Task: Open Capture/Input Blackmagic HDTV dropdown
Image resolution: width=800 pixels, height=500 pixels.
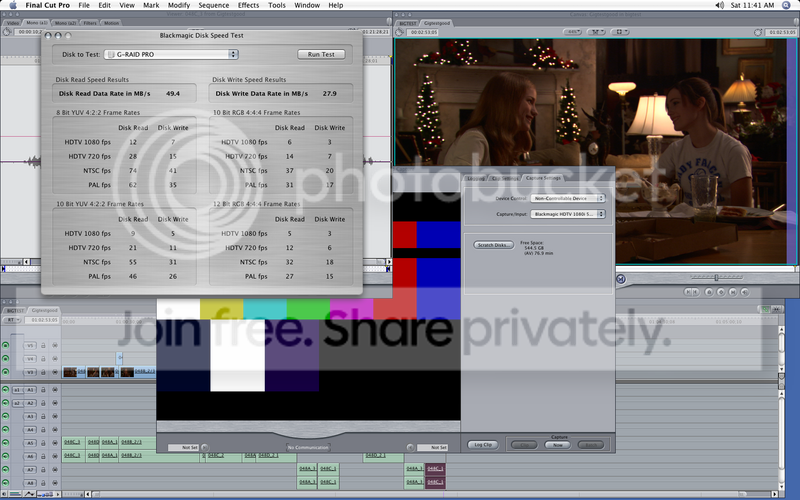Action: click(x=567, y=214)
